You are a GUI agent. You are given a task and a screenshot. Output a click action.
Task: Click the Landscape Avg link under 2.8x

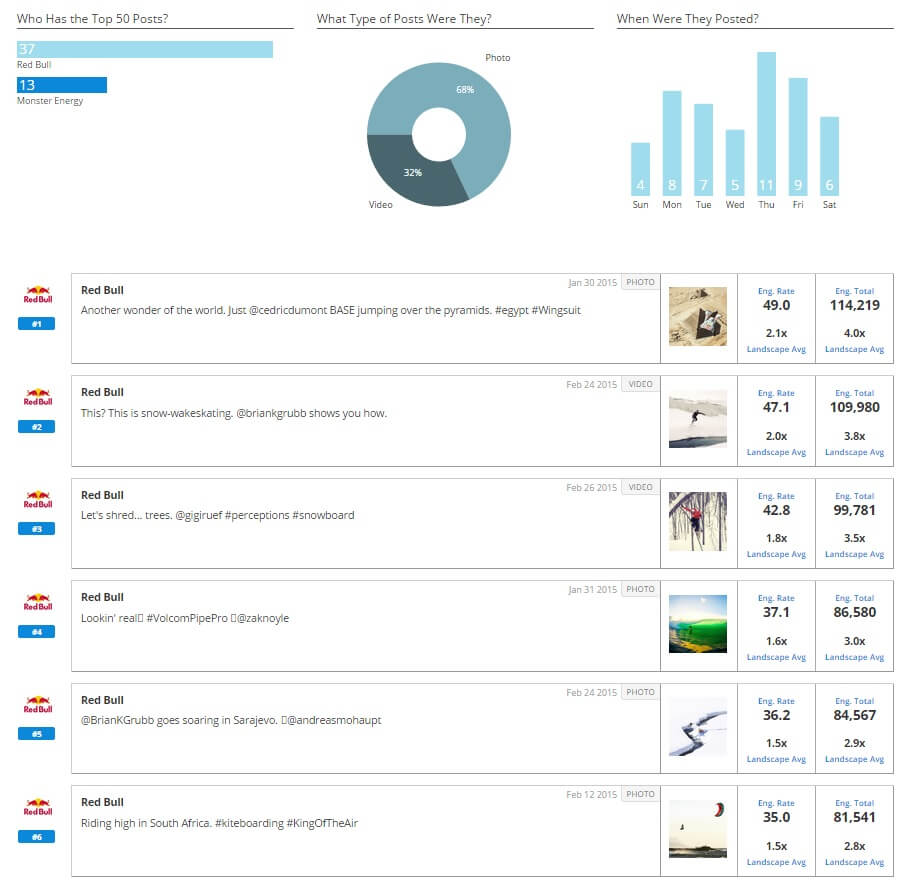(854, 862)
